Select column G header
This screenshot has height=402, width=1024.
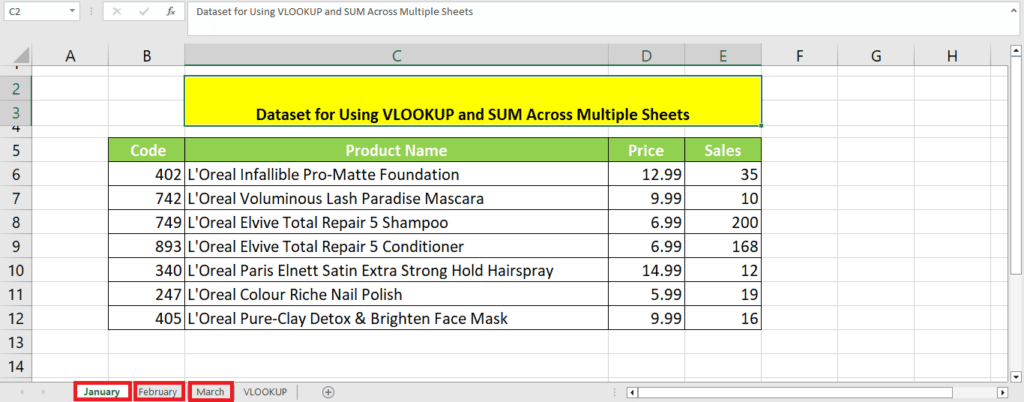coord(876,57)
